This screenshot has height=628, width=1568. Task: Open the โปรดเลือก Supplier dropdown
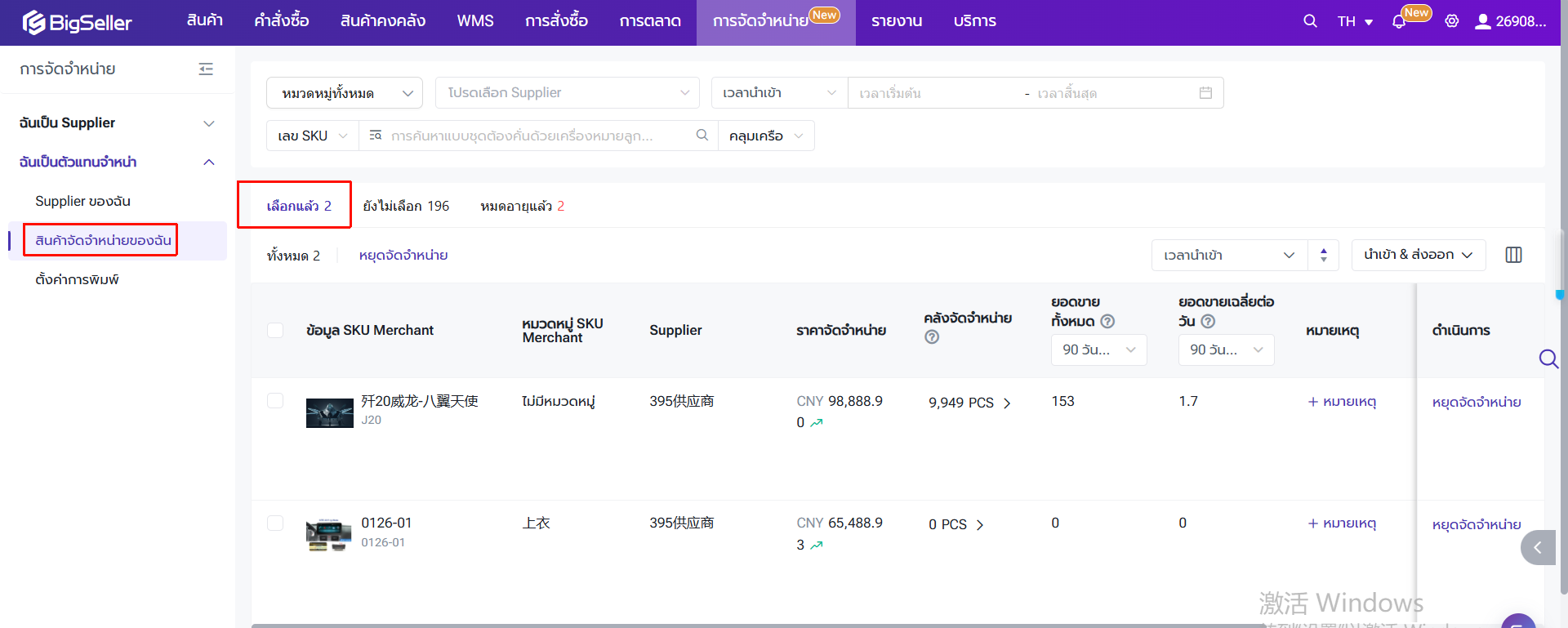pyautogui.click(x=568, y=93)
